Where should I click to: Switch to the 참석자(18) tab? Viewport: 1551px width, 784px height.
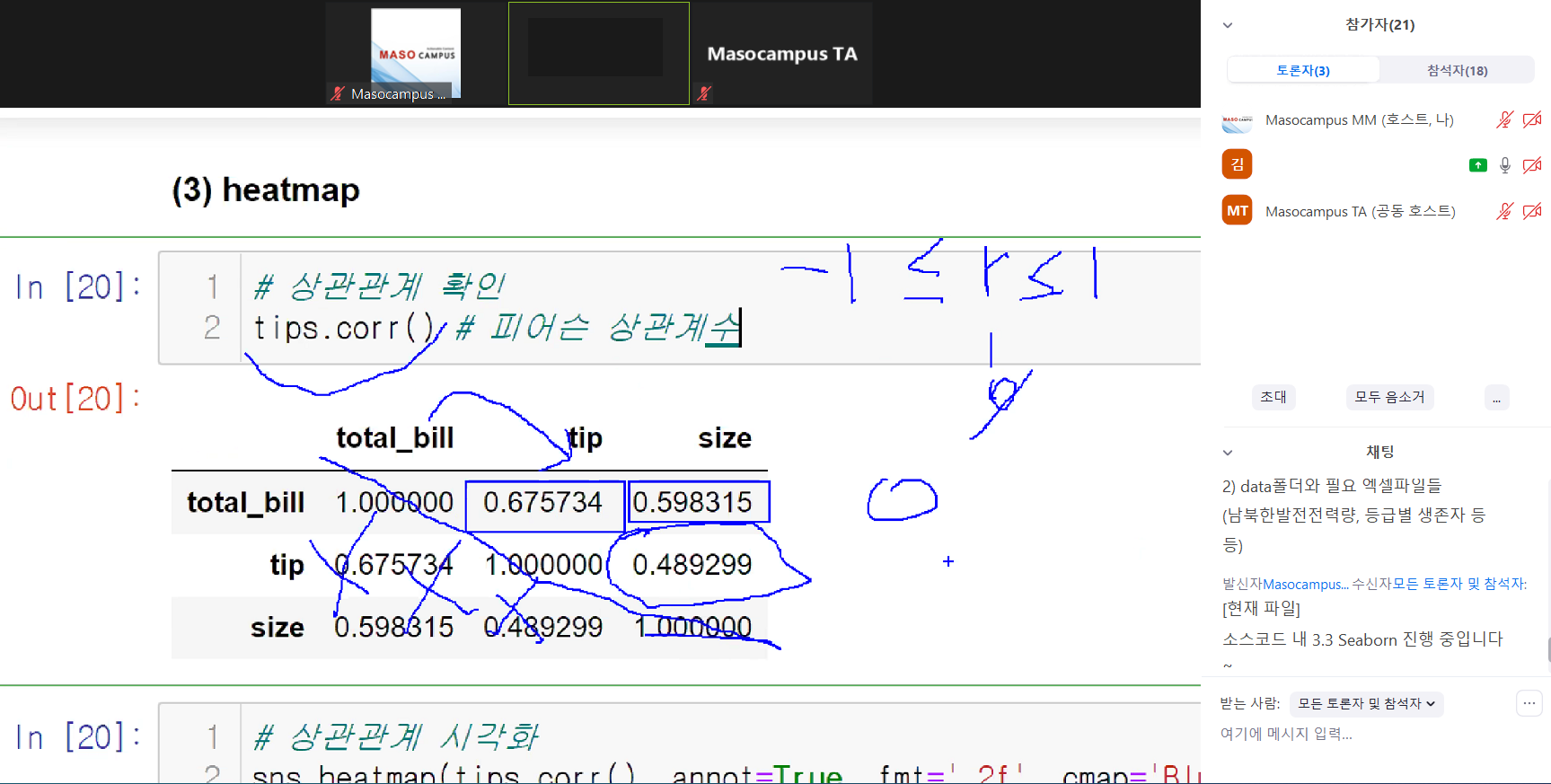1457,70
